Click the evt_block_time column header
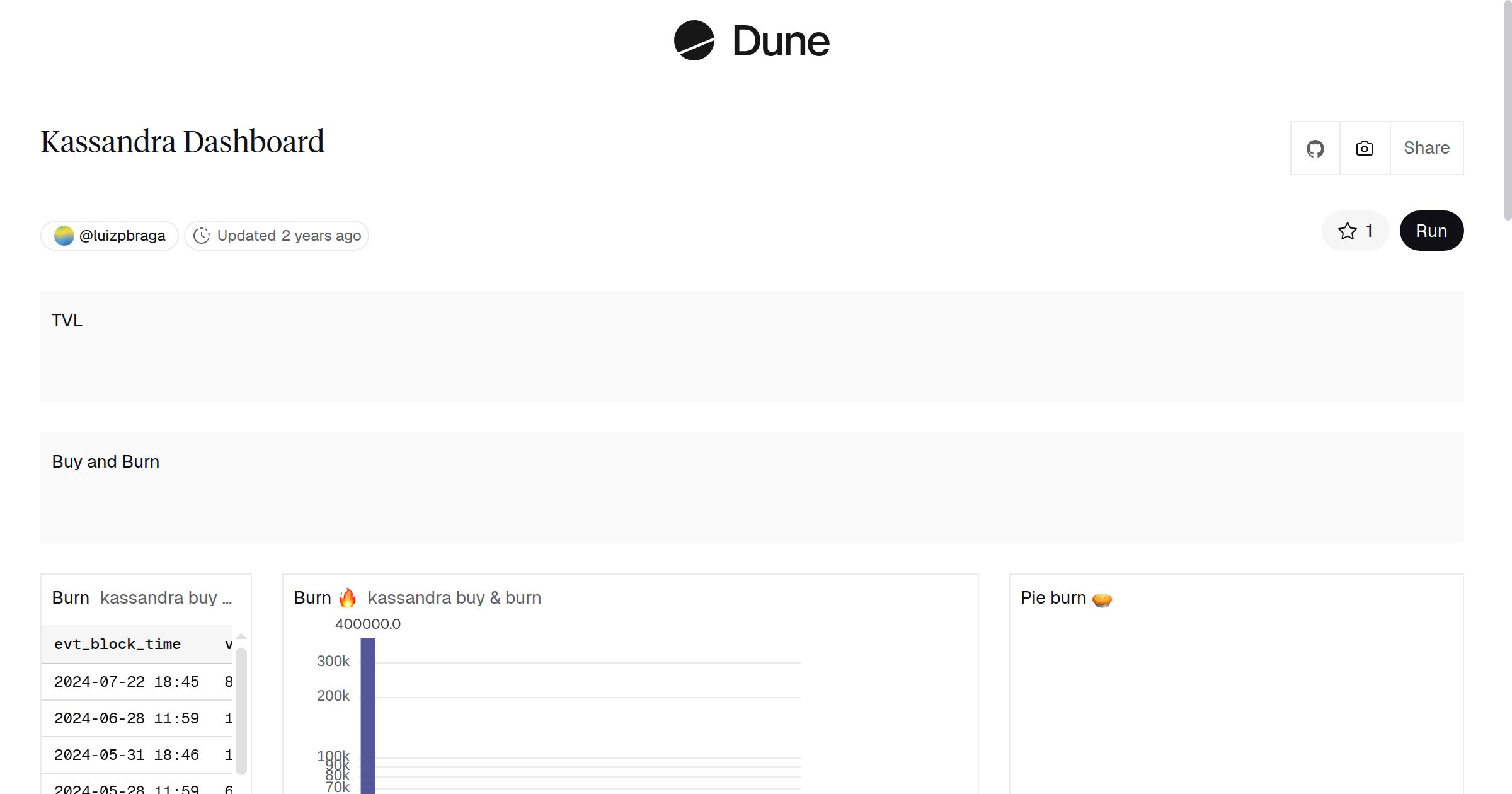 point(117,644)
